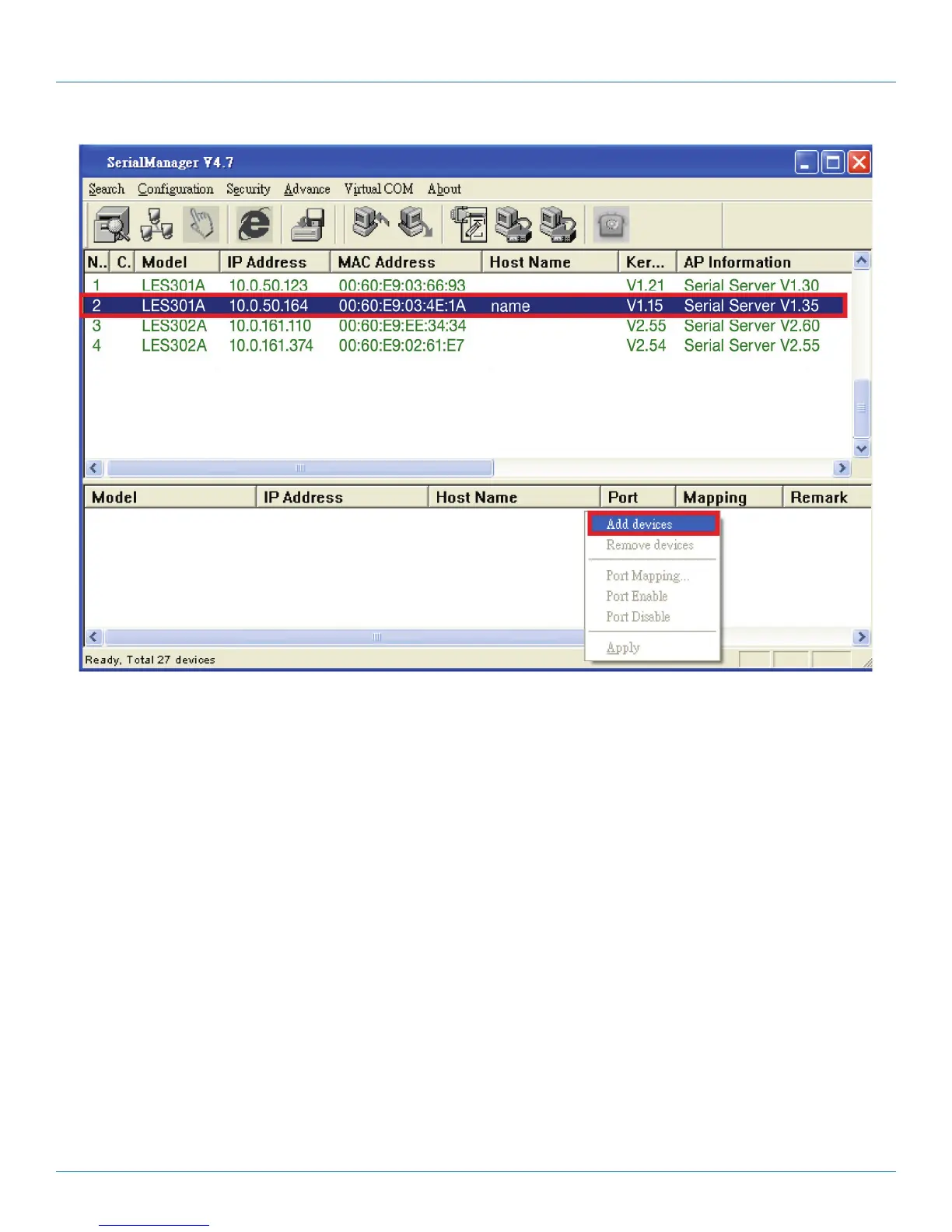Click lower horizontal scrollbar left arrow
952x1232 pixels.
pyautogui.click(x=95, y=637)
